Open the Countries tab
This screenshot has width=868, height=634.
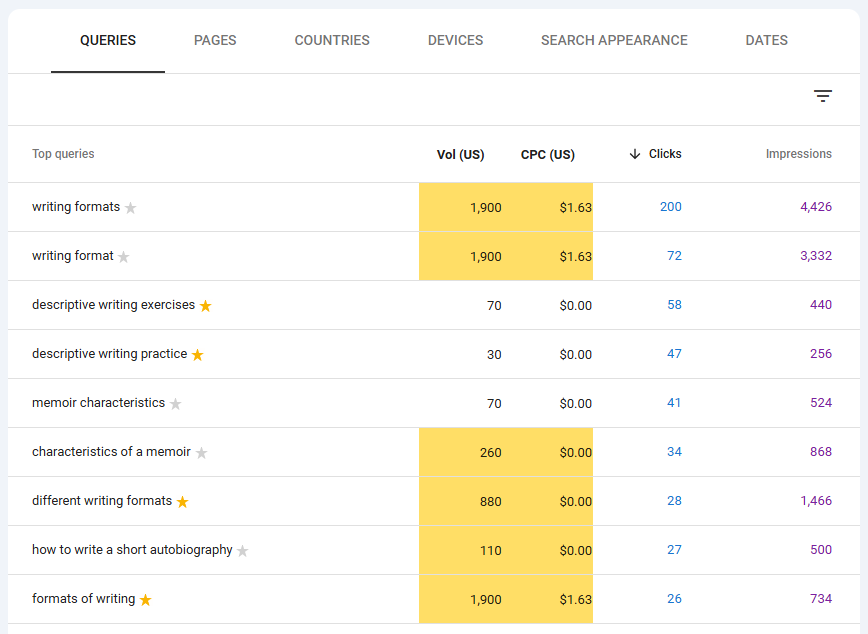[332, 41]
